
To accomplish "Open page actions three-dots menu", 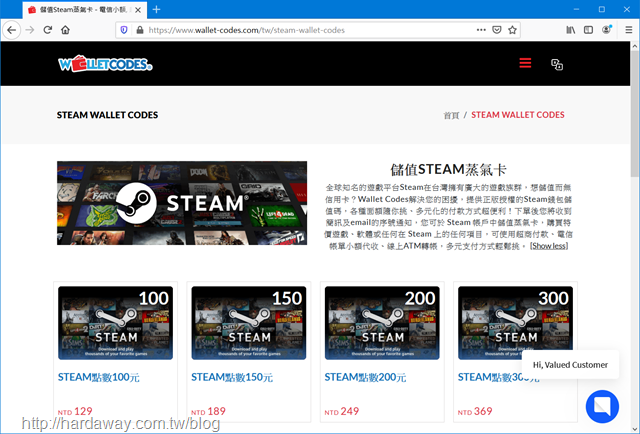I will point(481,30).
